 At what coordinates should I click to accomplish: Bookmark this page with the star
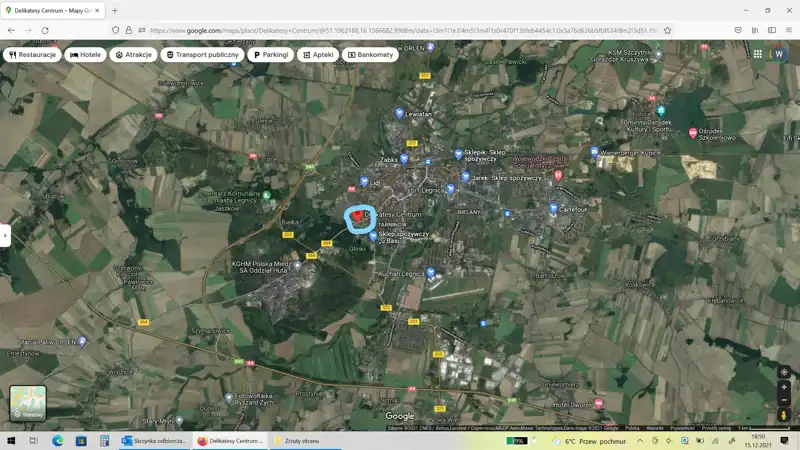click(x=667, y=30)
